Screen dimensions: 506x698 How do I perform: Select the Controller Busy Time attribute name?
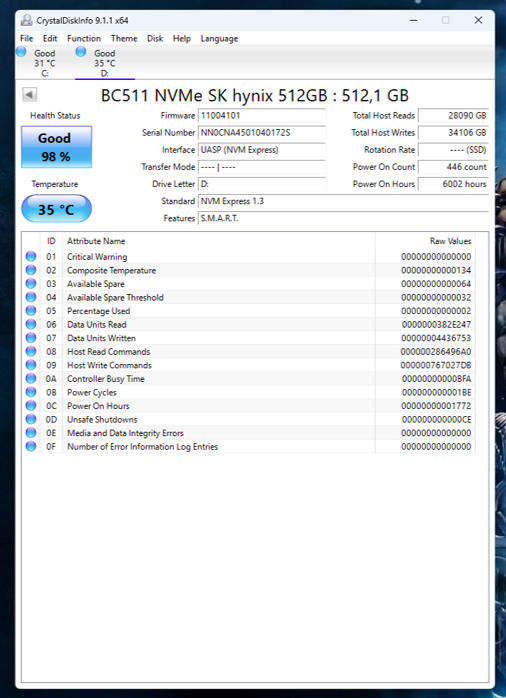point(105,379)
